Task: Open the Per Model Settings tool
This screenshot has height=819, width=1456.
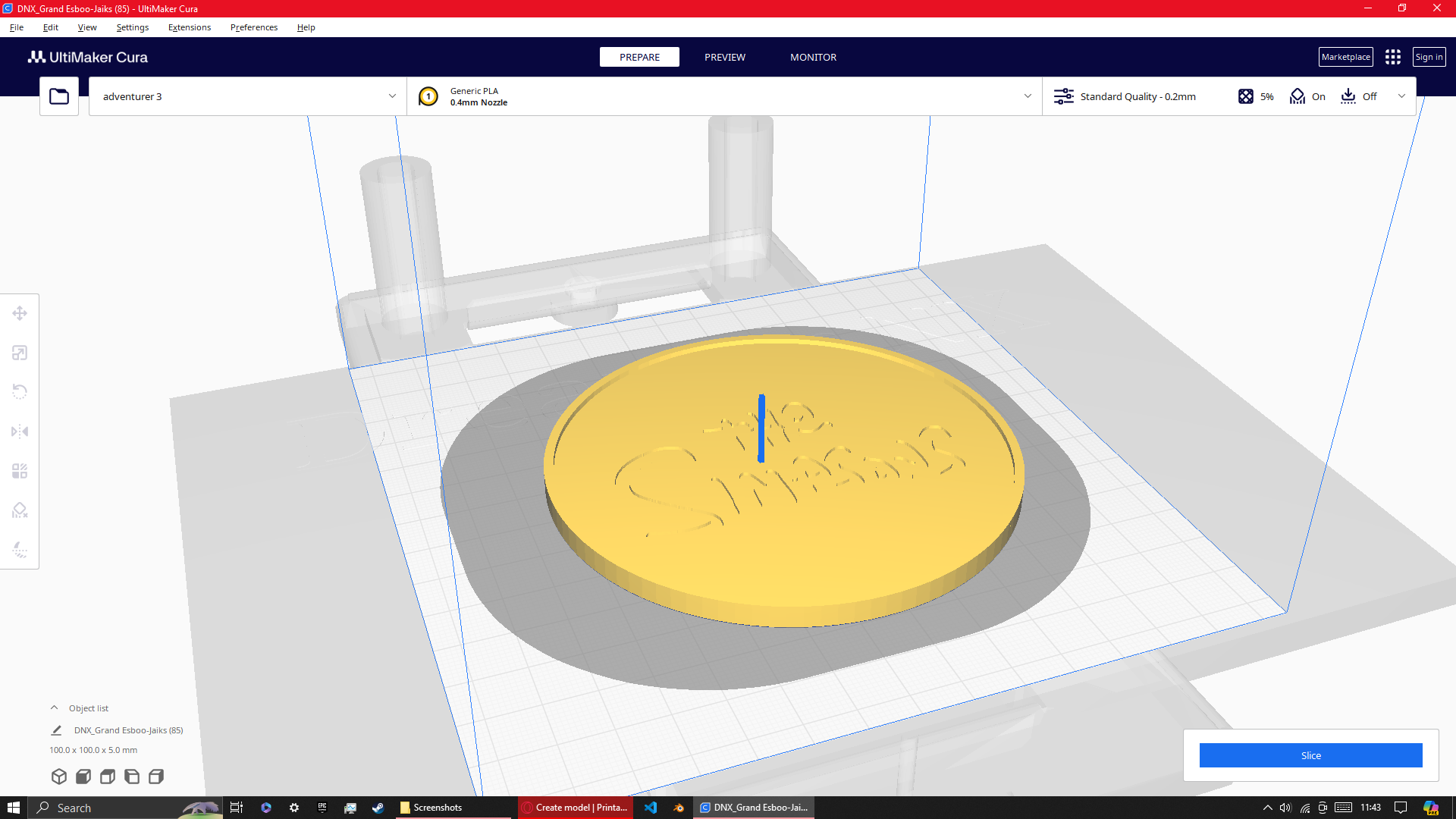Action: [x=20, y=471]
